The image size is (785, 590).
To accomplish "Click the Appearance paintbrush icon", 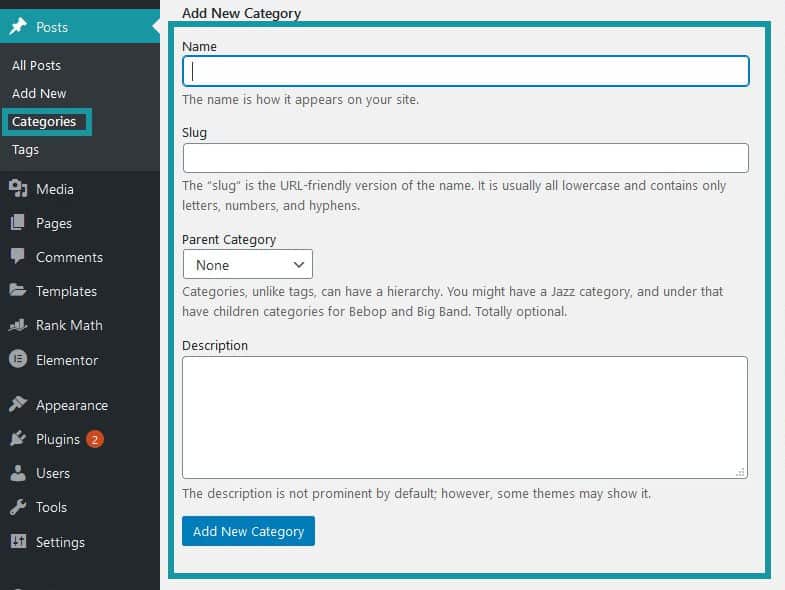I will [x=17, y=405].
